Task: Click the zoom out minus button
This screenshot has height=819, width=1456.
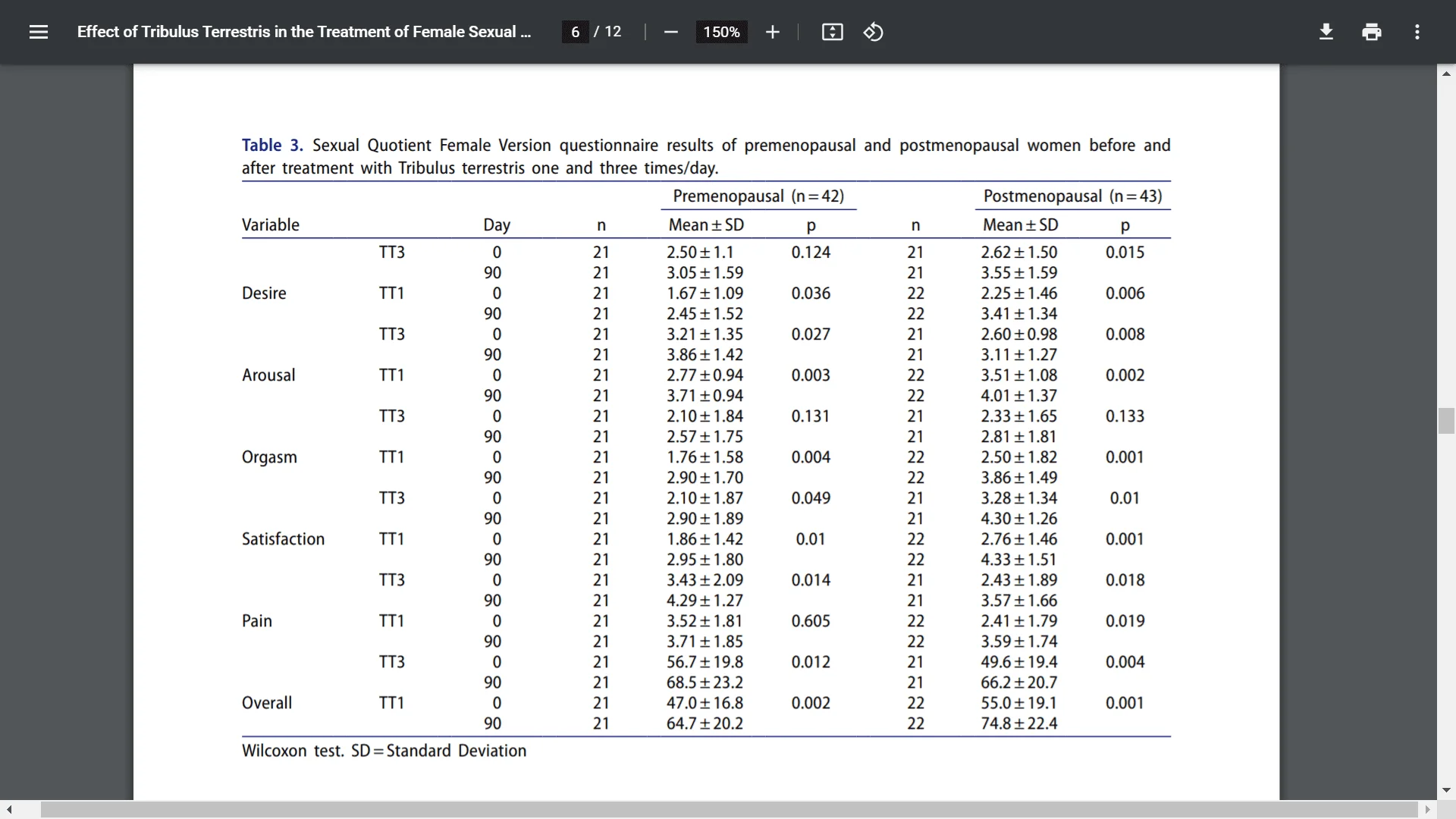Action: tap(670, 32)
